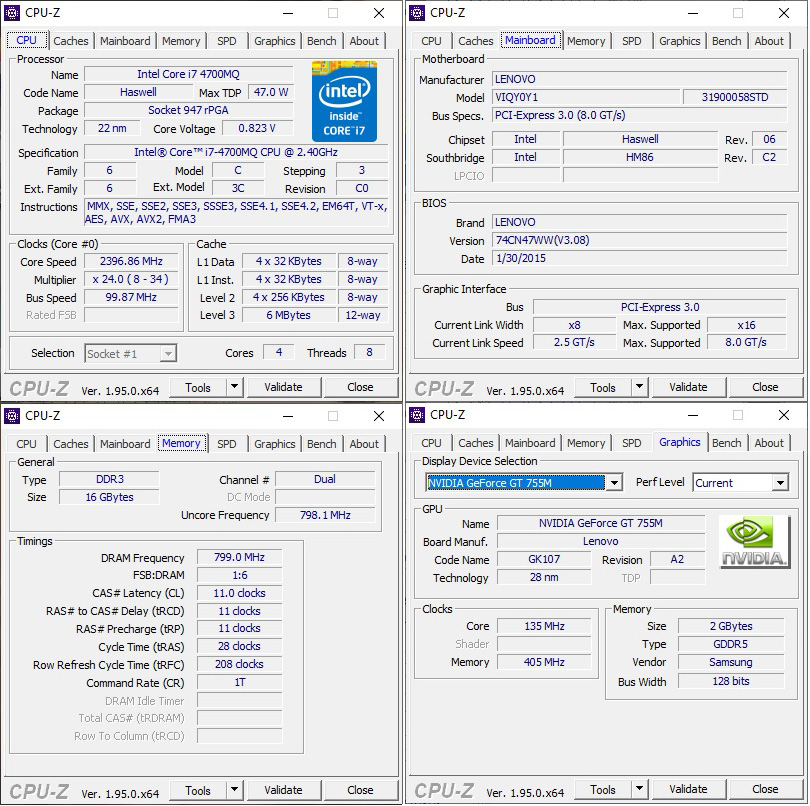810x806 pixels.
Task: Click Validate in the Mainboard window
Action: coord(688,387)
